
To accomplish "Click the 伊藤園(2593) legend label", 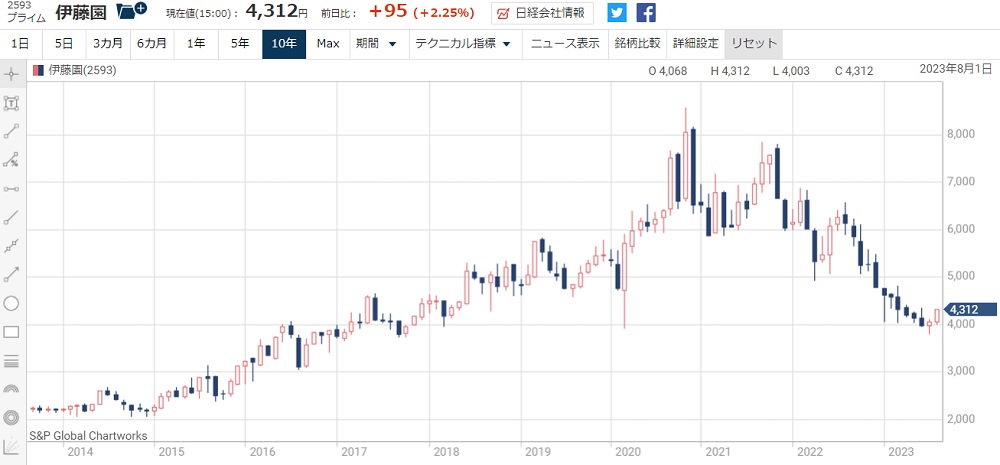I will point(82,71).
